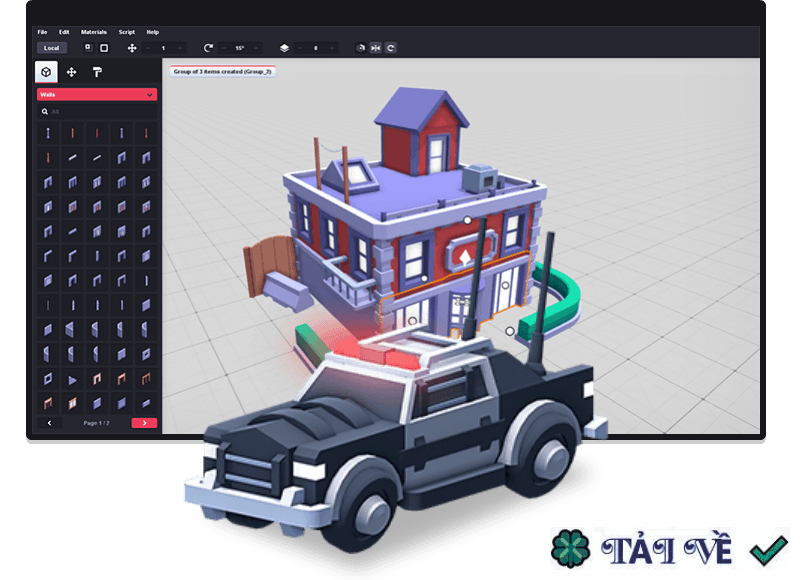
Task: Increase the layer value of 0
Action: pos(332,48)
